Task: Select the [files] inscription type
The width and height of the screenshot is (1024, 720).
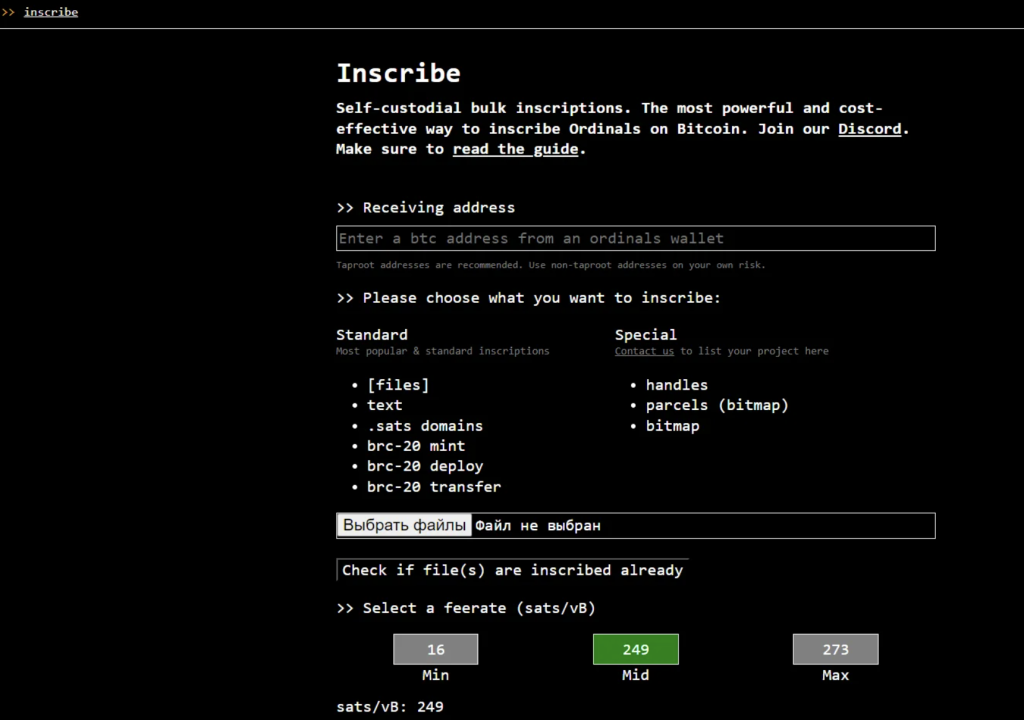Action: click(398, 385)
